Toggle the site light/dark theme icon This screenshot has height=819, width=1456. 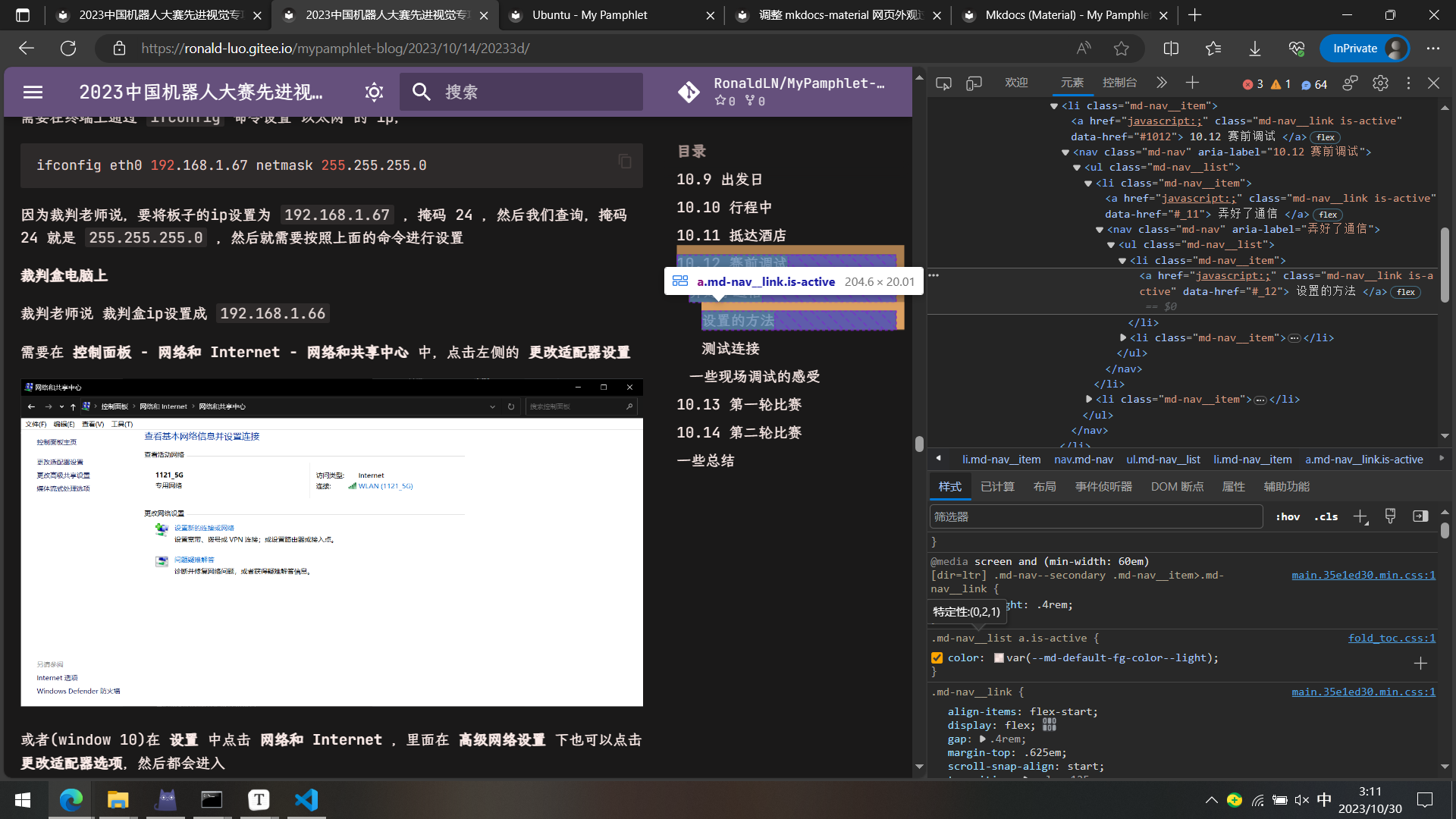pyautogui.click(x=374, y=92)
